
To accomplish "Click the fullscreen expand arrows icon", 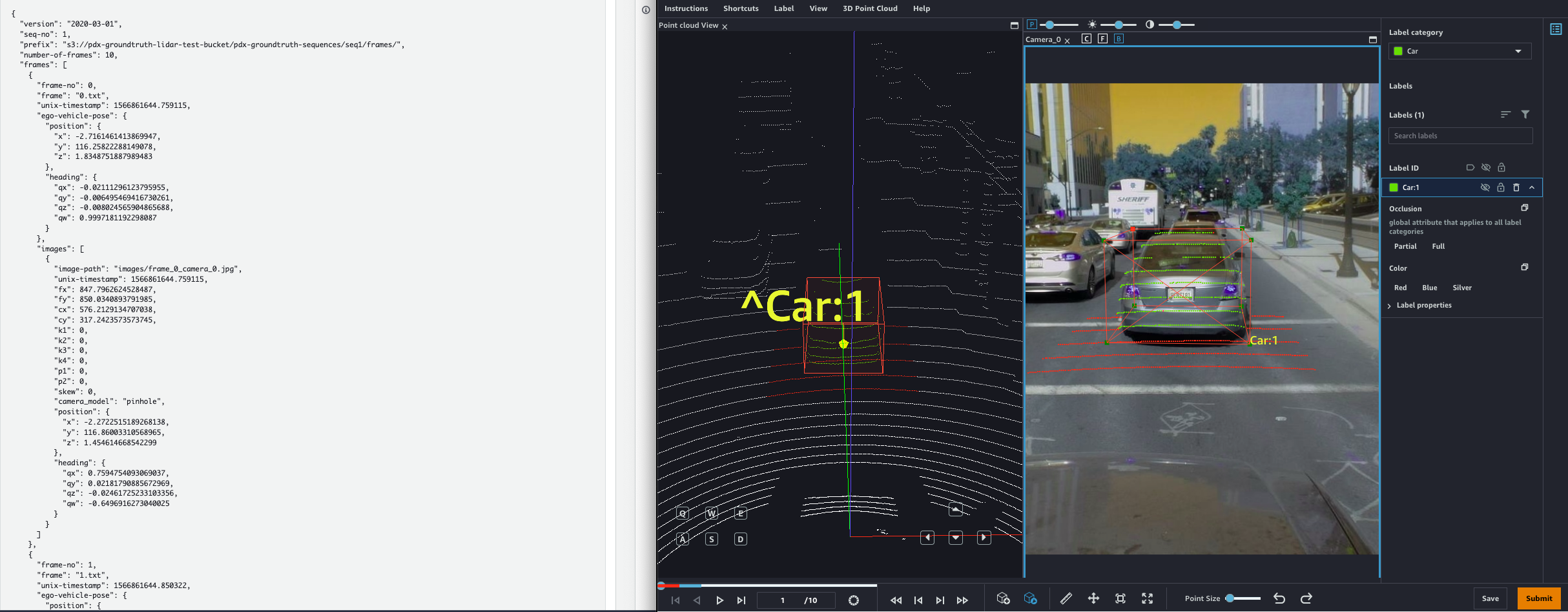I will 1147,598.
